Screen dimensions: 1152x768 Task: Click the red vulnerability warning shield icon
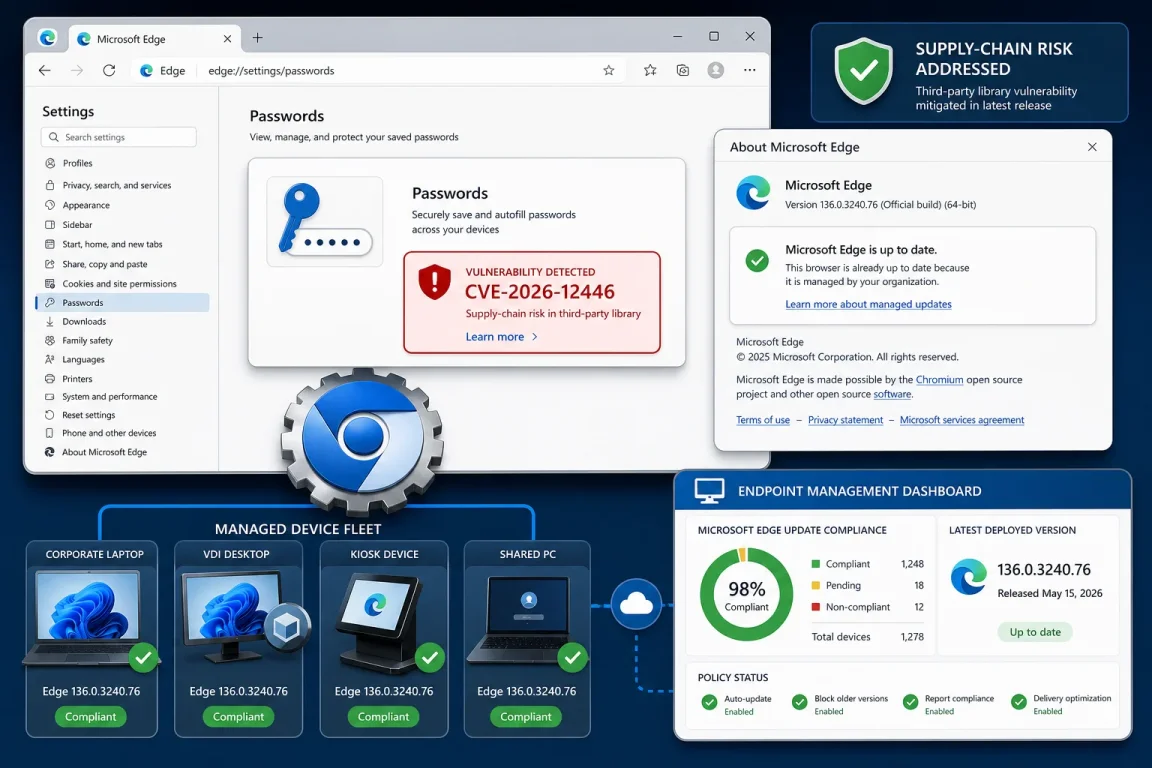pos(434,282)
